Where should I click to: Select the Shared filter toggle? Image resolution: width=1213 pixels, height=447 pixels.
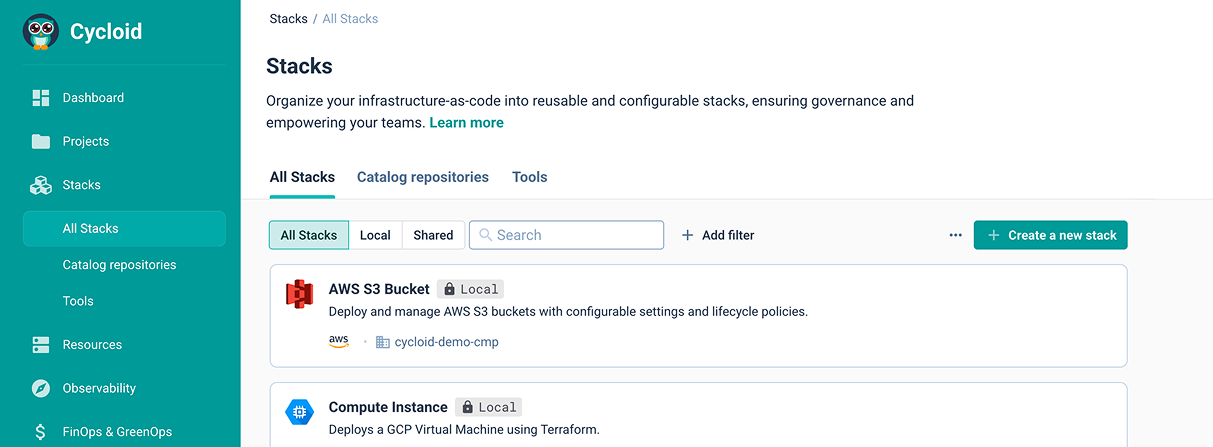coord(433,235)
